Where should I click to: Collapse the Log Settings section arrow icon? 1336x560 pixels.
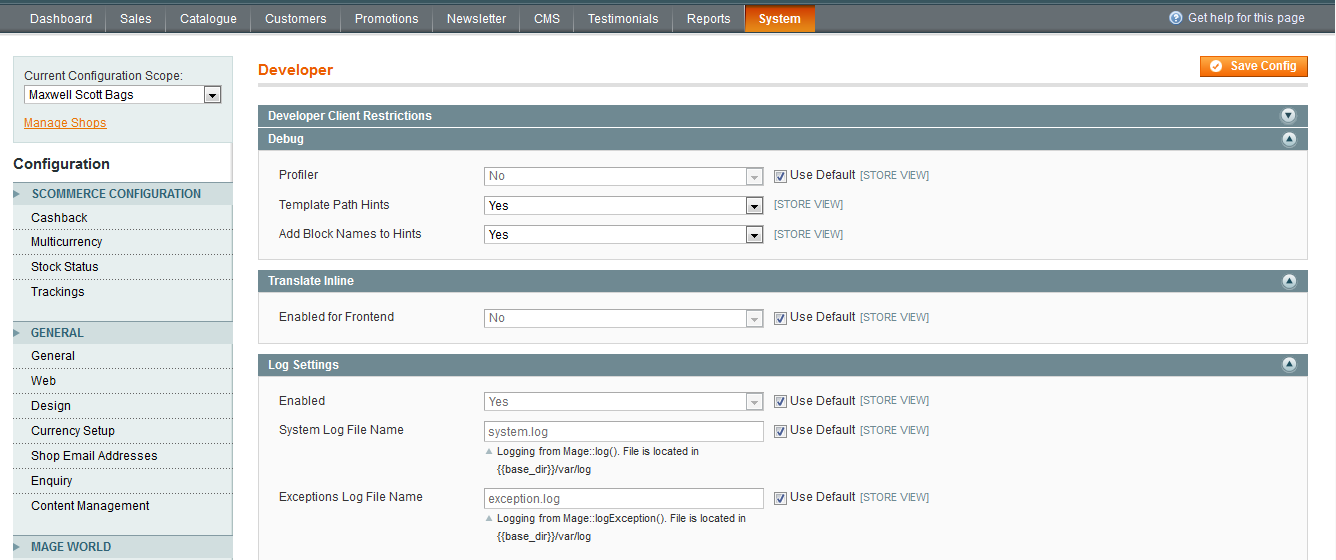1289,365
